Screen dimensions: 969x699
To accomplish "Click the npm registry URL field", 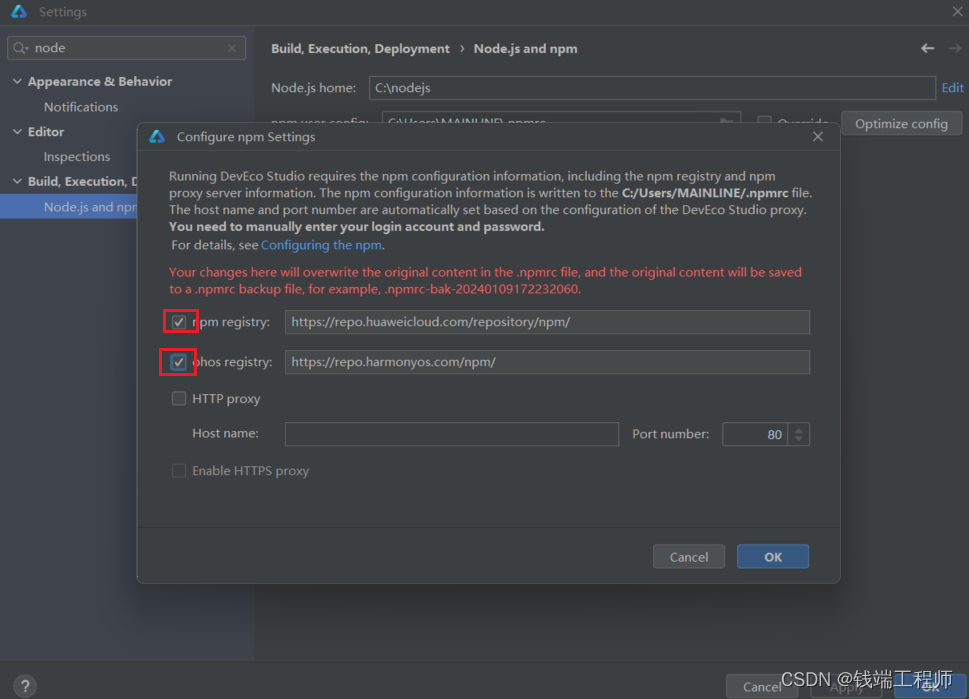I will click(547, 322).
